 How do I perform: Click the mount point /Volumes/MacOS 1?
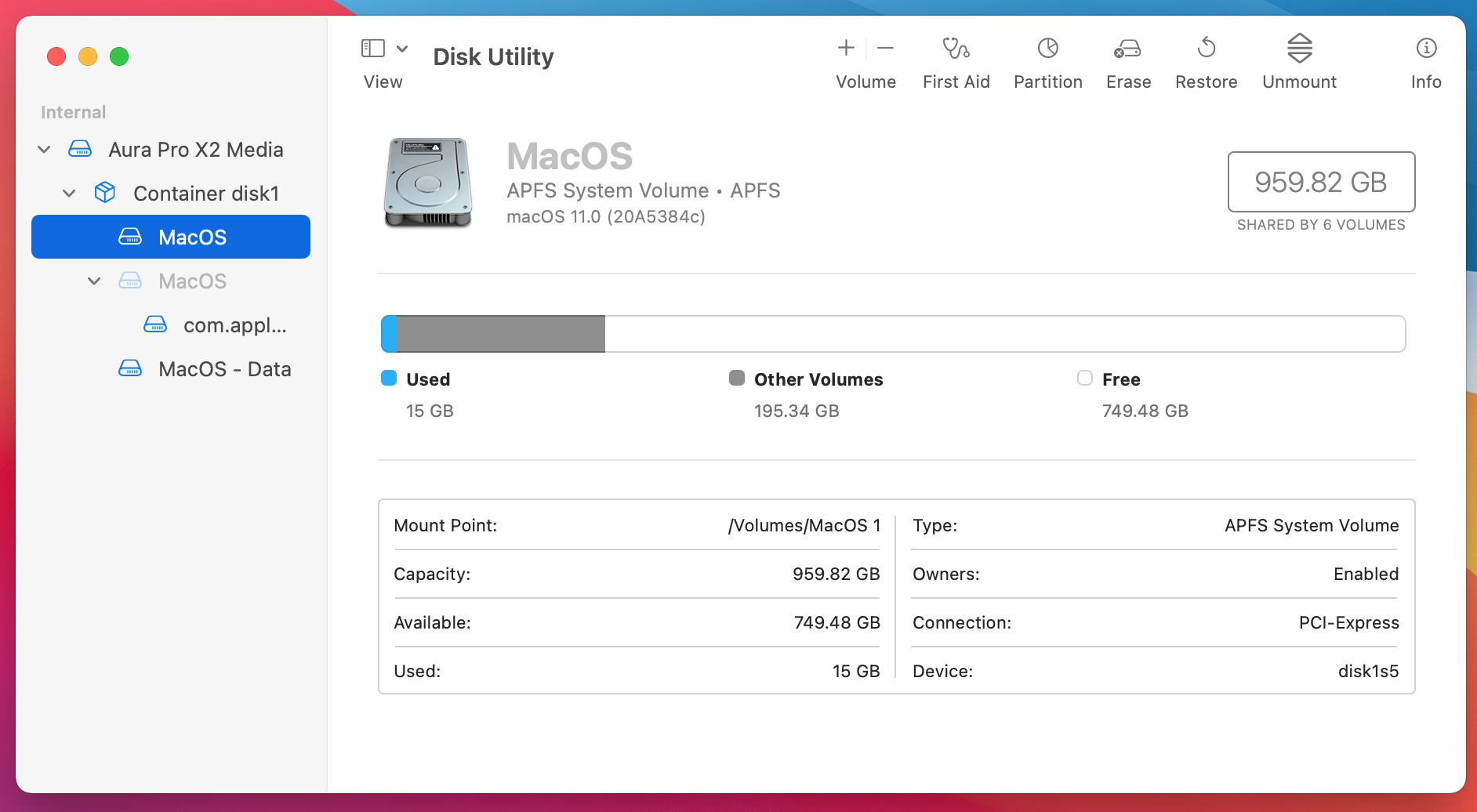(804, 525)
